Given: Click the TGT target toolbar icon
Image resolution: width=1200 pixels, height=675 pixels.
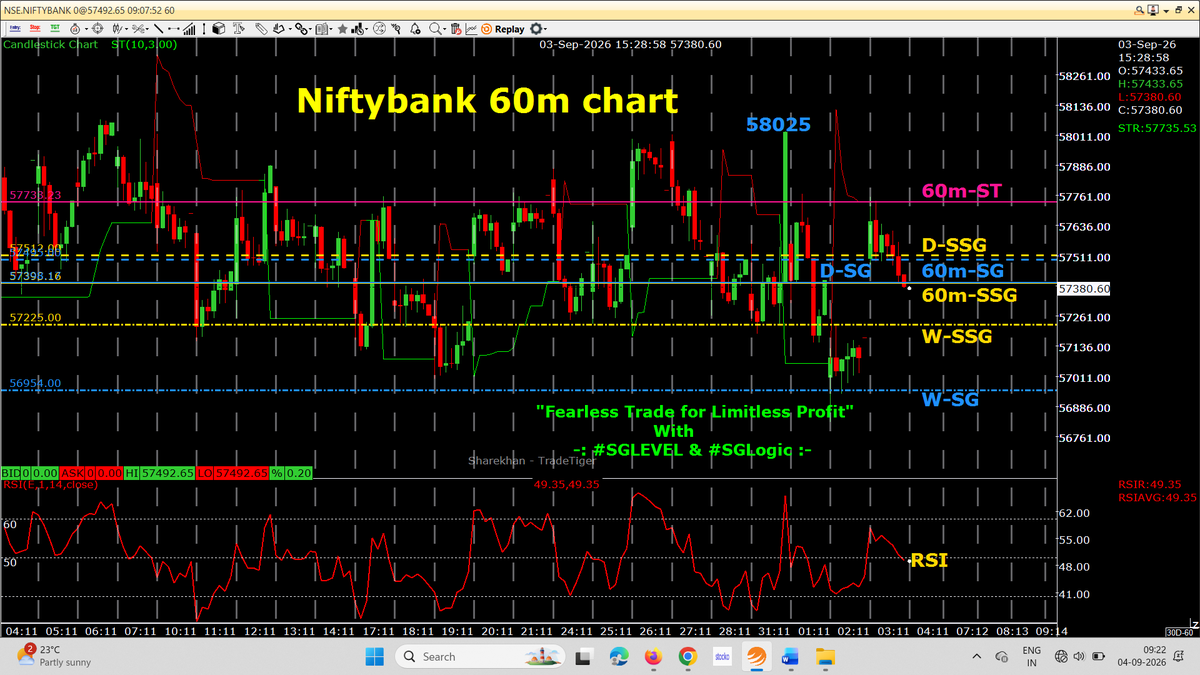Looking at the screenshot, I should coord(55,29).
